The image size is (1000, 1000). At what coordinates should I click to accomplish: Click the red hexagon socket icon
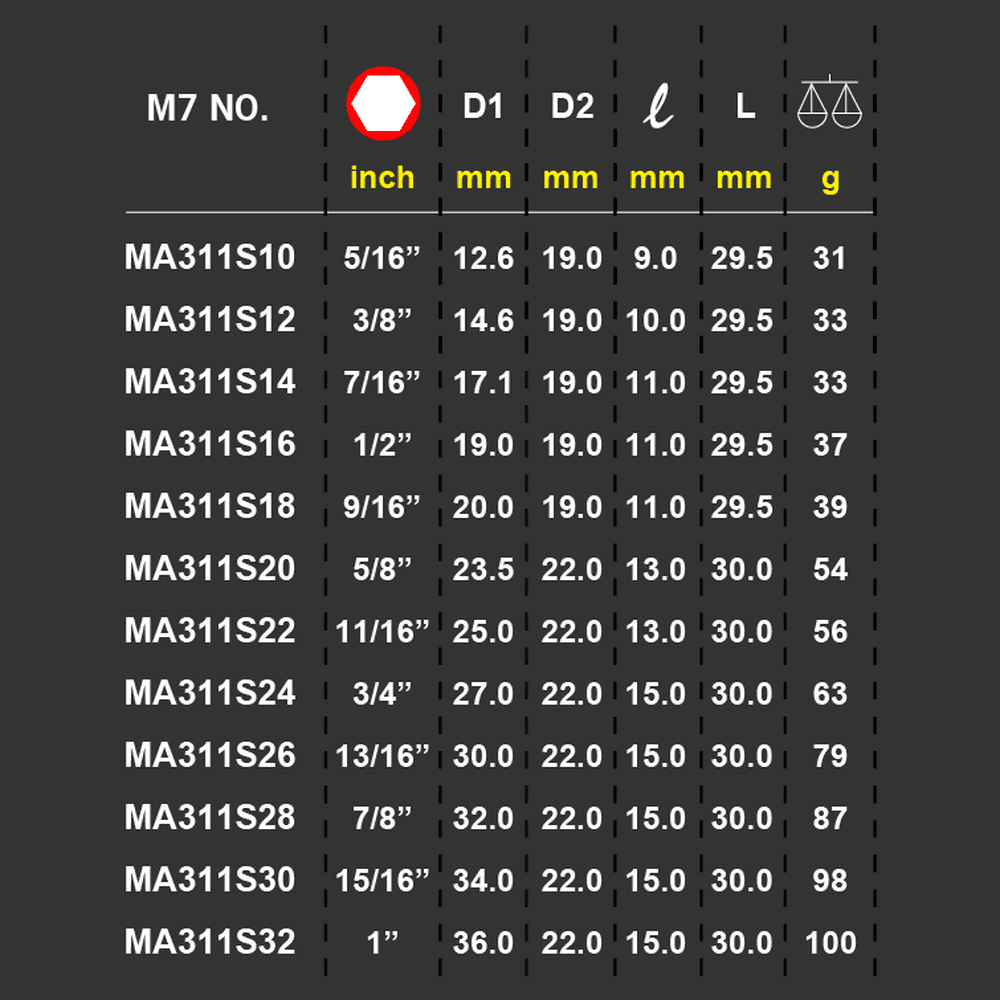[x=383, y=103]
